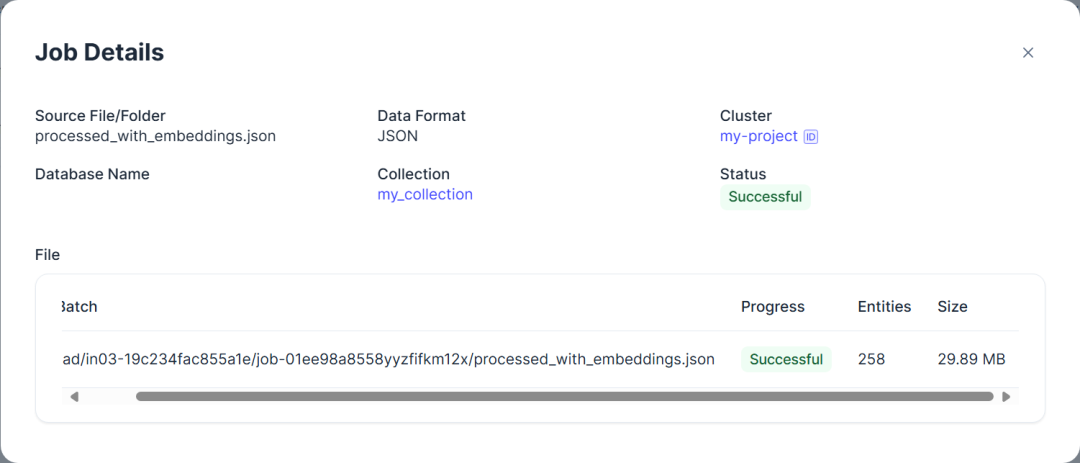Viewport: 1080px width, 463px height.
Task: Click the 258 entities value
Action: [871, 359]
